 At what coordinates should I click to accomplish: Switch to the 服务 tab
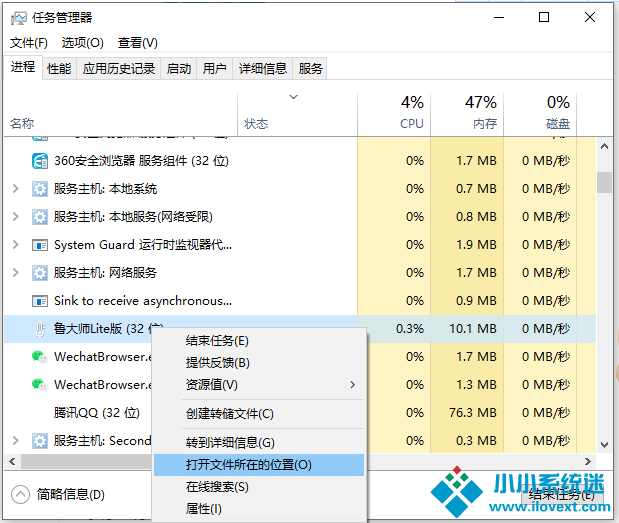[310, 69]
